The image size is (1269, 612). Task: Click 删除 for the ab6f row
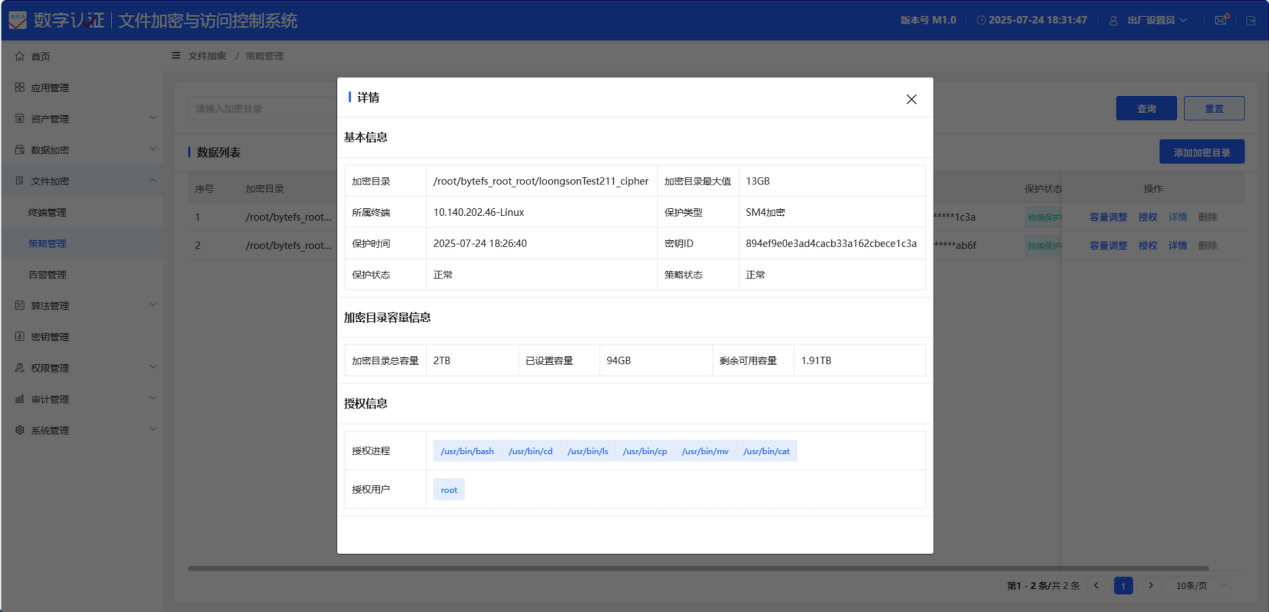click(x=1208, y=245)
